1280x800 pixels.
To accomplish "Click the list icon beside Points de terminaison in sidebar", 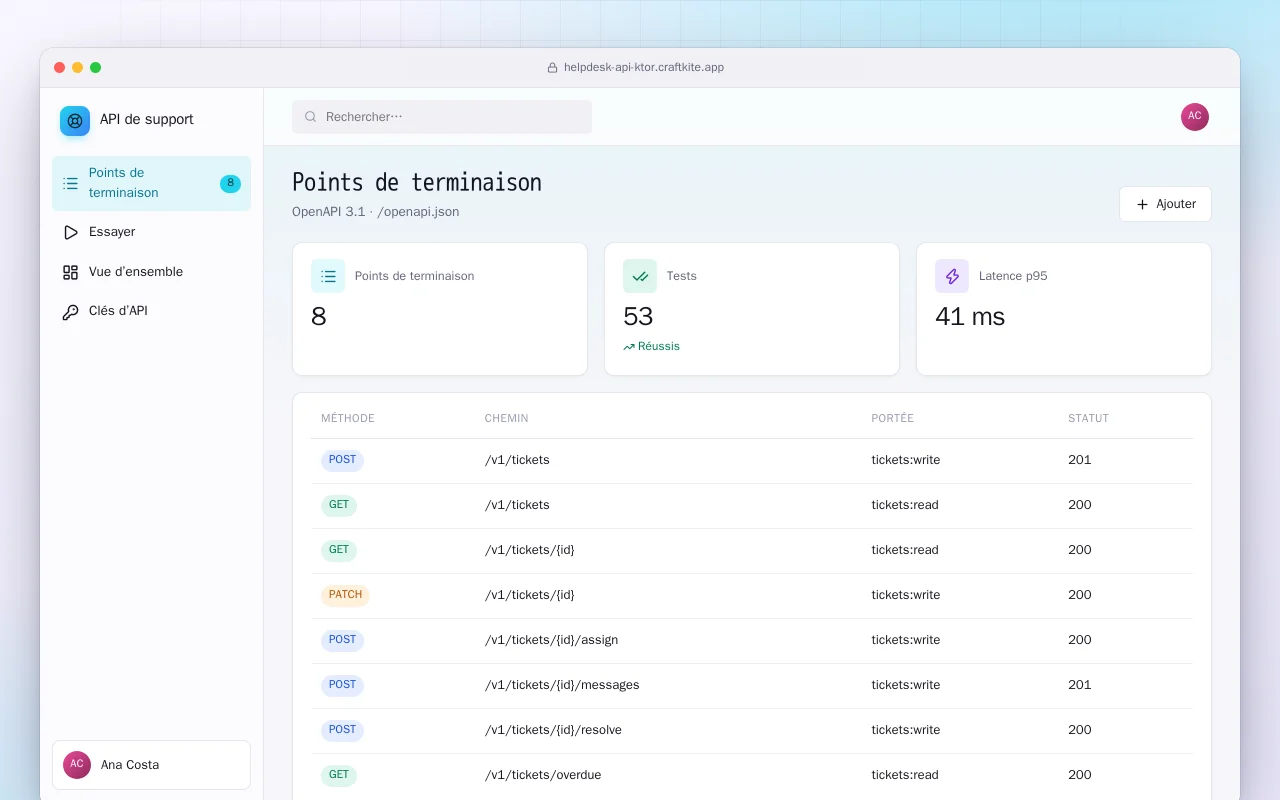I will [x=70, y=183].
